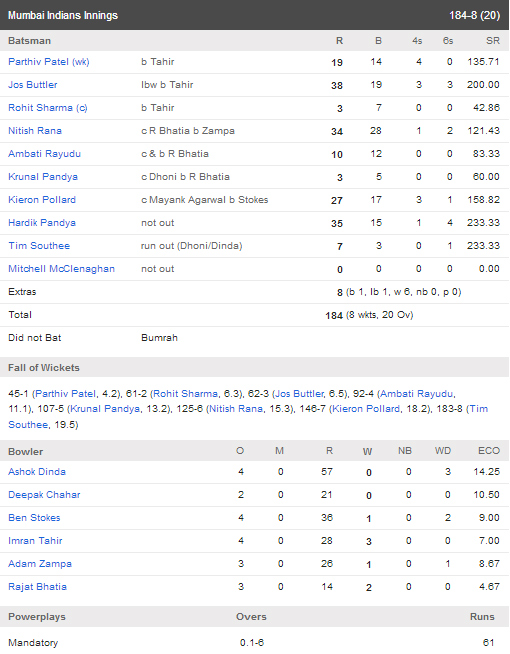Open Mitchell McClenaghan profile link

point(61,269)
